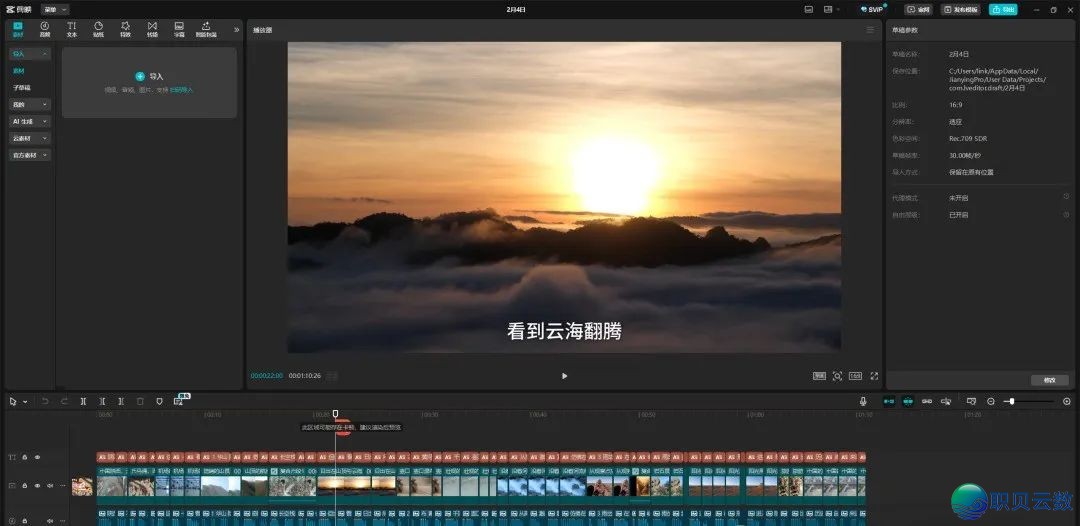Open the 转场 transitions tab
This screenshot has height=526, width=1080.
pyautogui.click(x=152, y=29)
